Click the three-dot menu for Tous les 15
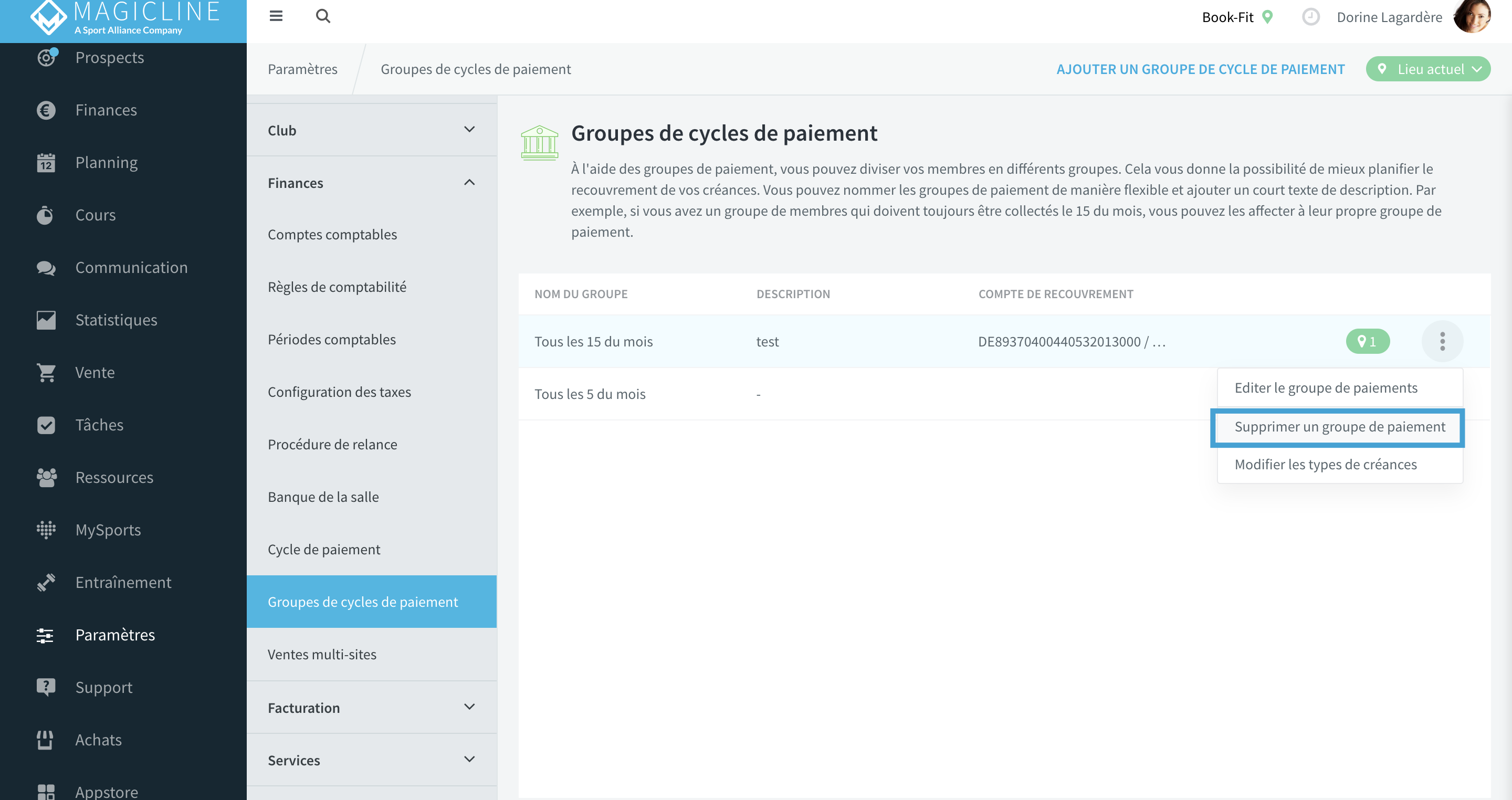 pyautogui.click(x=1442, y=342)
